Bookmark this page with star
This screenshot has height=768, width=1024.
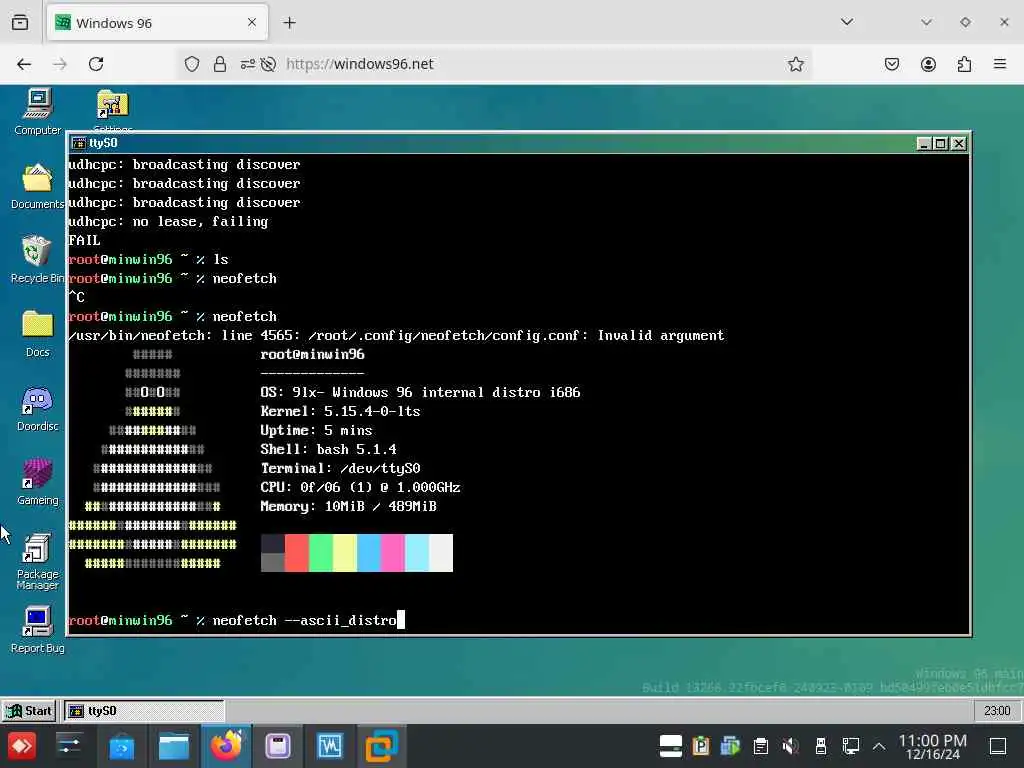[x=795, y=64]
